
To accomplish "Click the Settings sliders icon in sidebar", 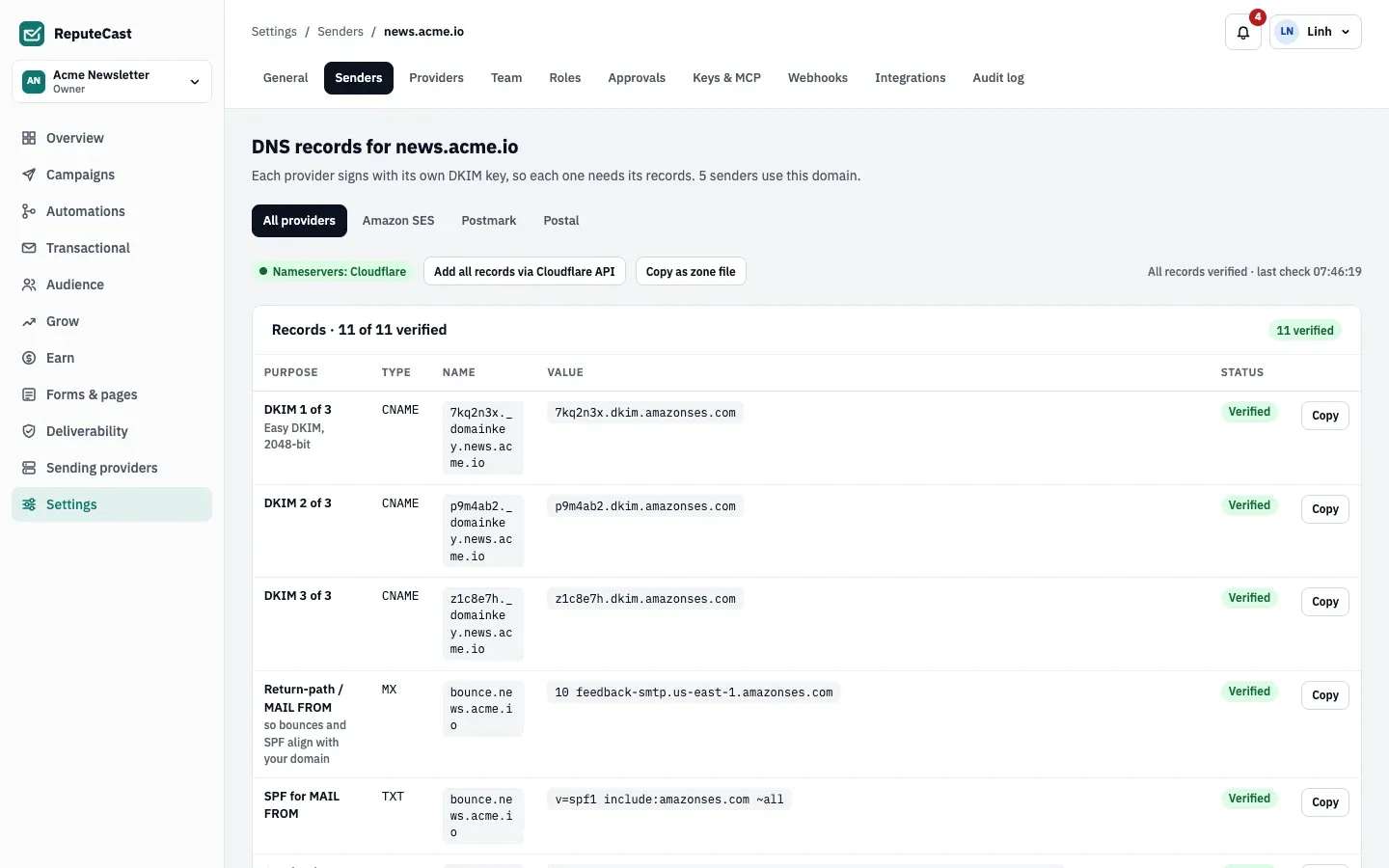I will click(29, 504).
